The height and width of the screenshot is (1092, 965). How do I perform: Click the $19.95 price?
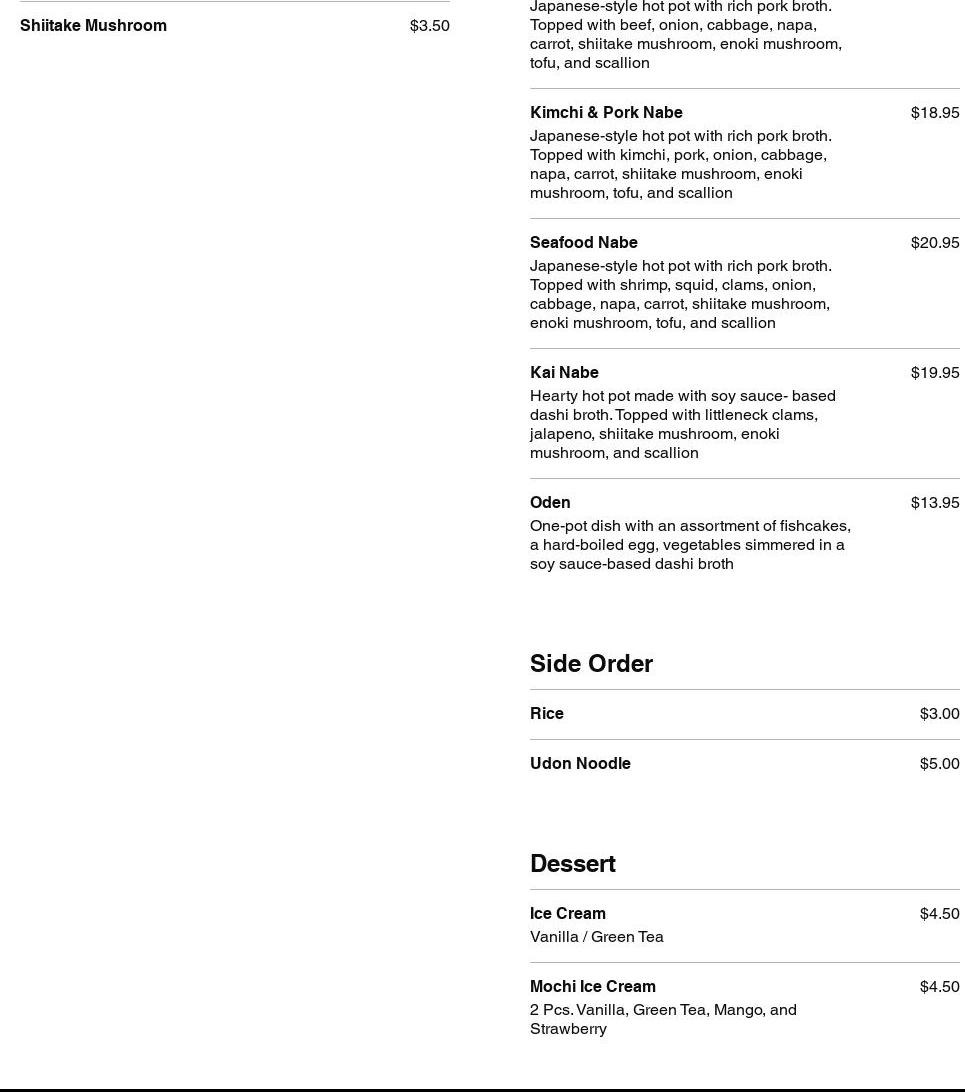[x=934, y=372]
